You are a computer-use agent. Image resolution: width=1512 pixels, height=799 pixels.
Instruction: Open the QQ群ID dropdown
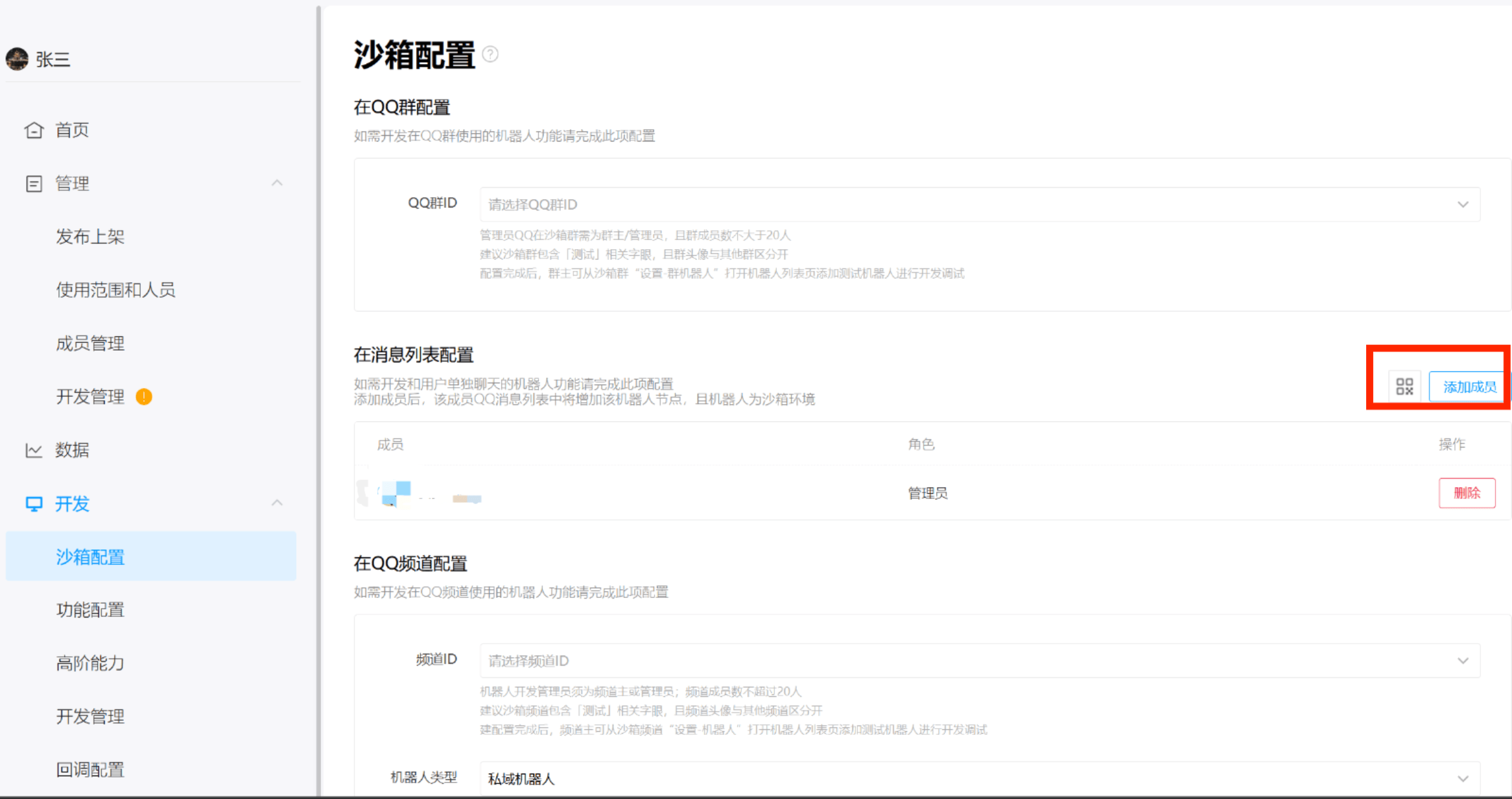pyautogui.click(x=980, y=204)
